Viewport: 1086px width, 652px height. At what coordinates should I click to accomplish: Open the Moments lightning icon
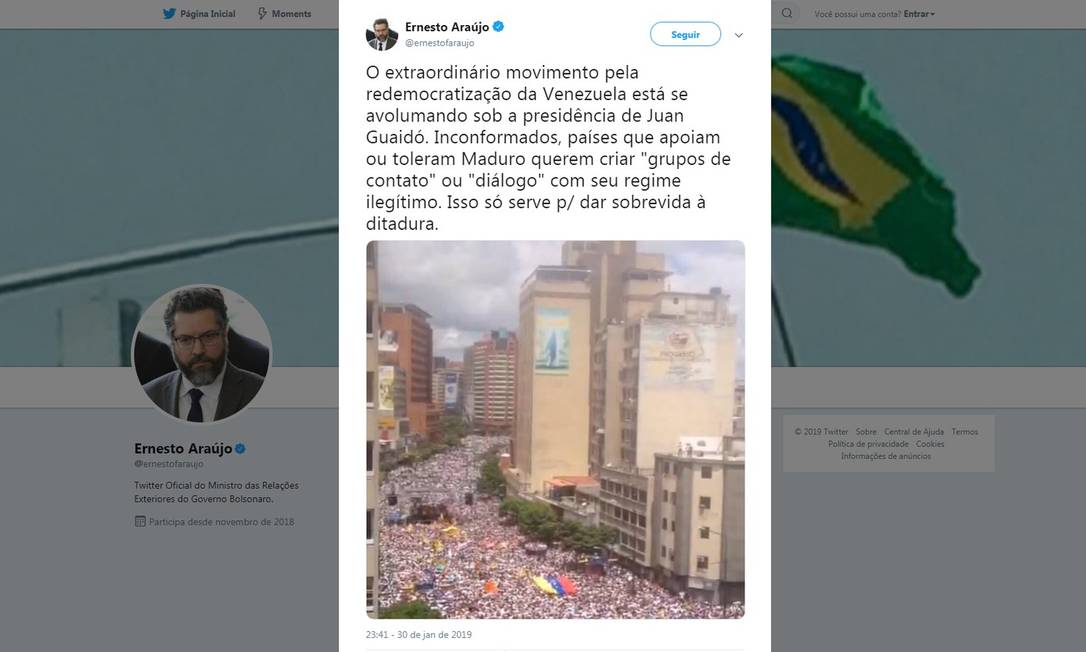click(x=262, y=13)
